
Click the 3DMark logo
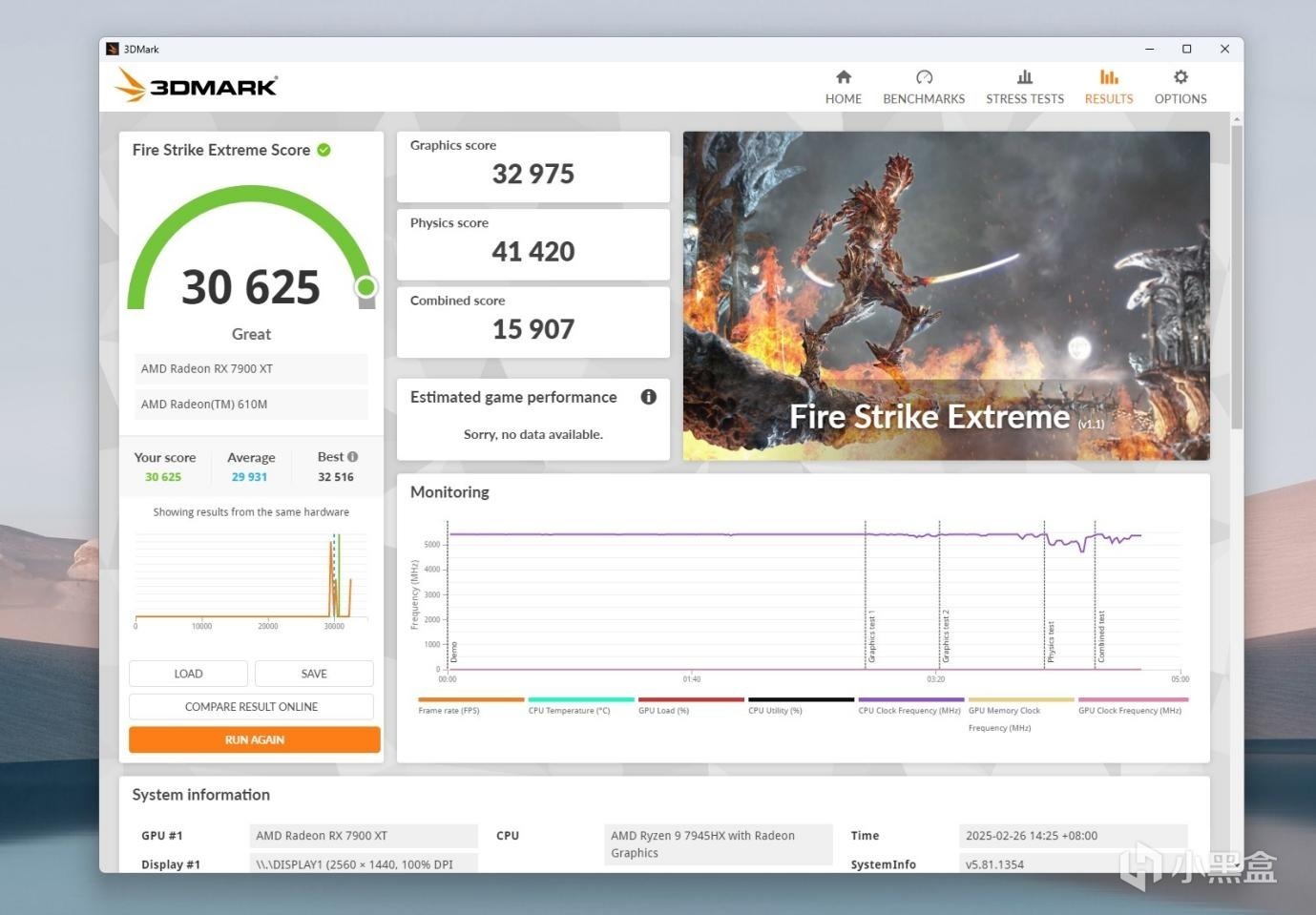196,86
